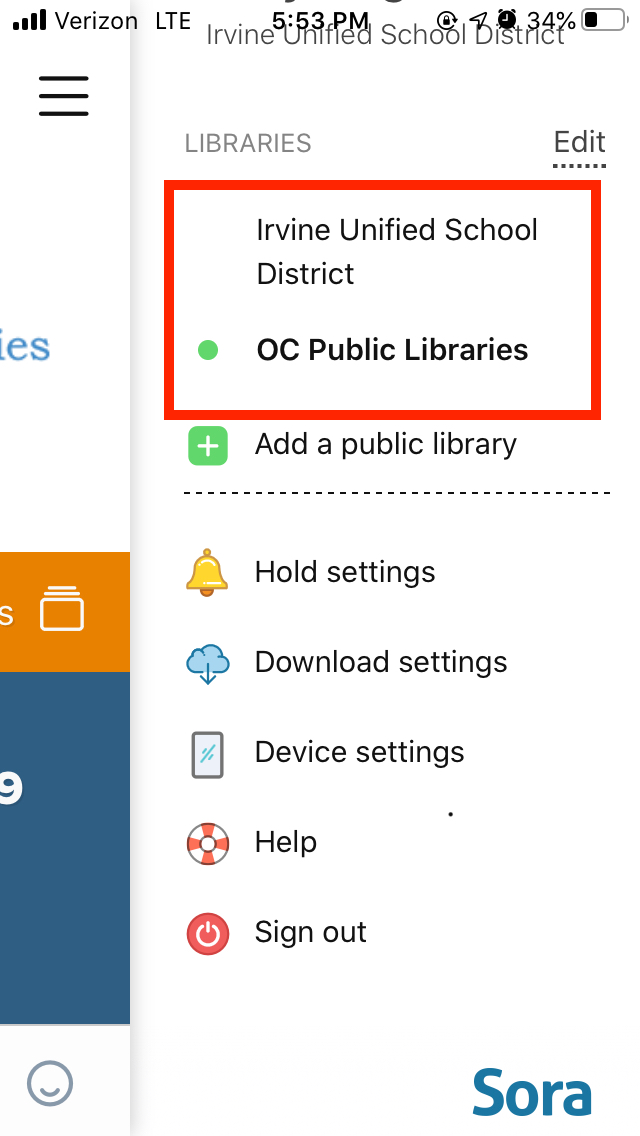Edit the libraries list
This screenshot has height=1136, width=640.
(x=579, y=141)
